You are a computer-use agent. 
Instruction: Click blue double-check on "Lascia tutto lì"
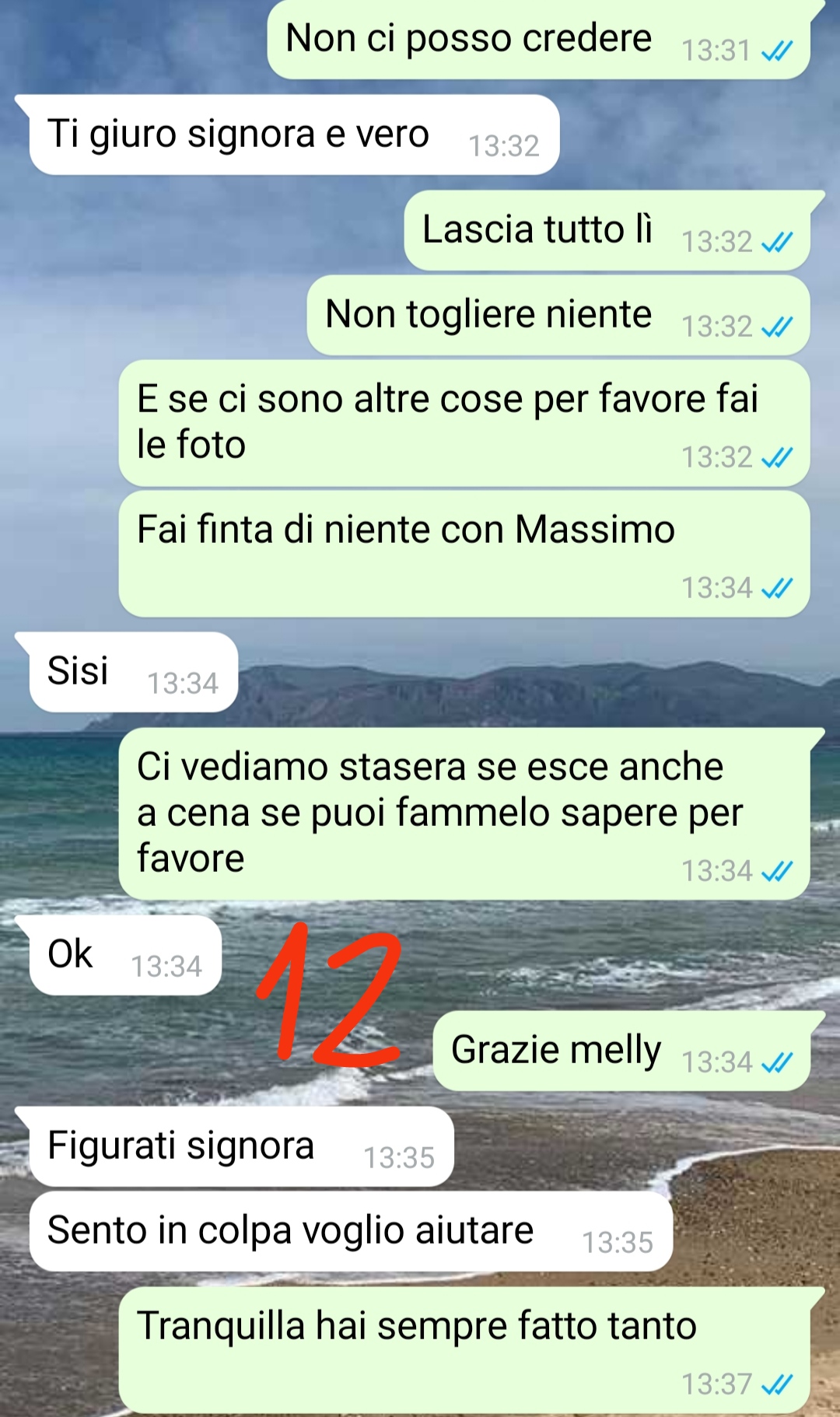point(777,243)
